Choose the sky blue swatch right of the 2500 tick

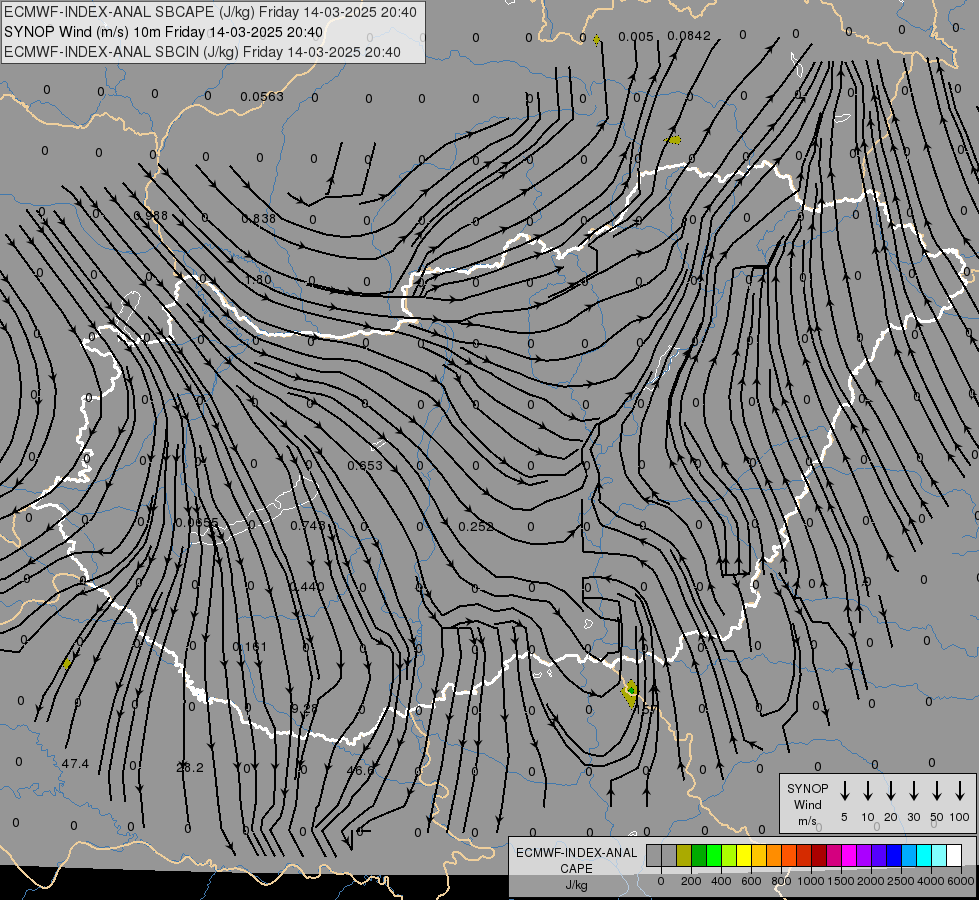(910, 855)
